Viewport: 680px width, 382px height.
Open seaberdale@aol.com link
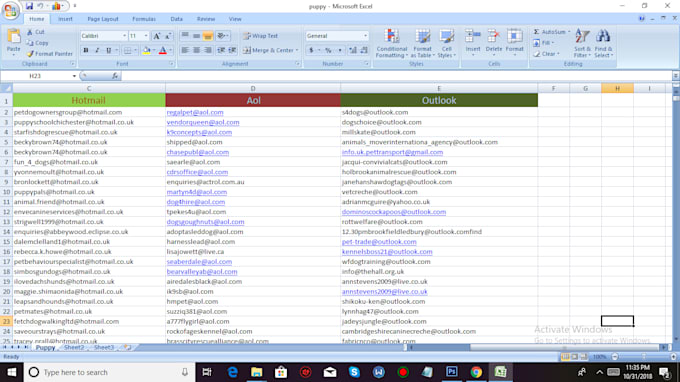(x=199, y=262)
